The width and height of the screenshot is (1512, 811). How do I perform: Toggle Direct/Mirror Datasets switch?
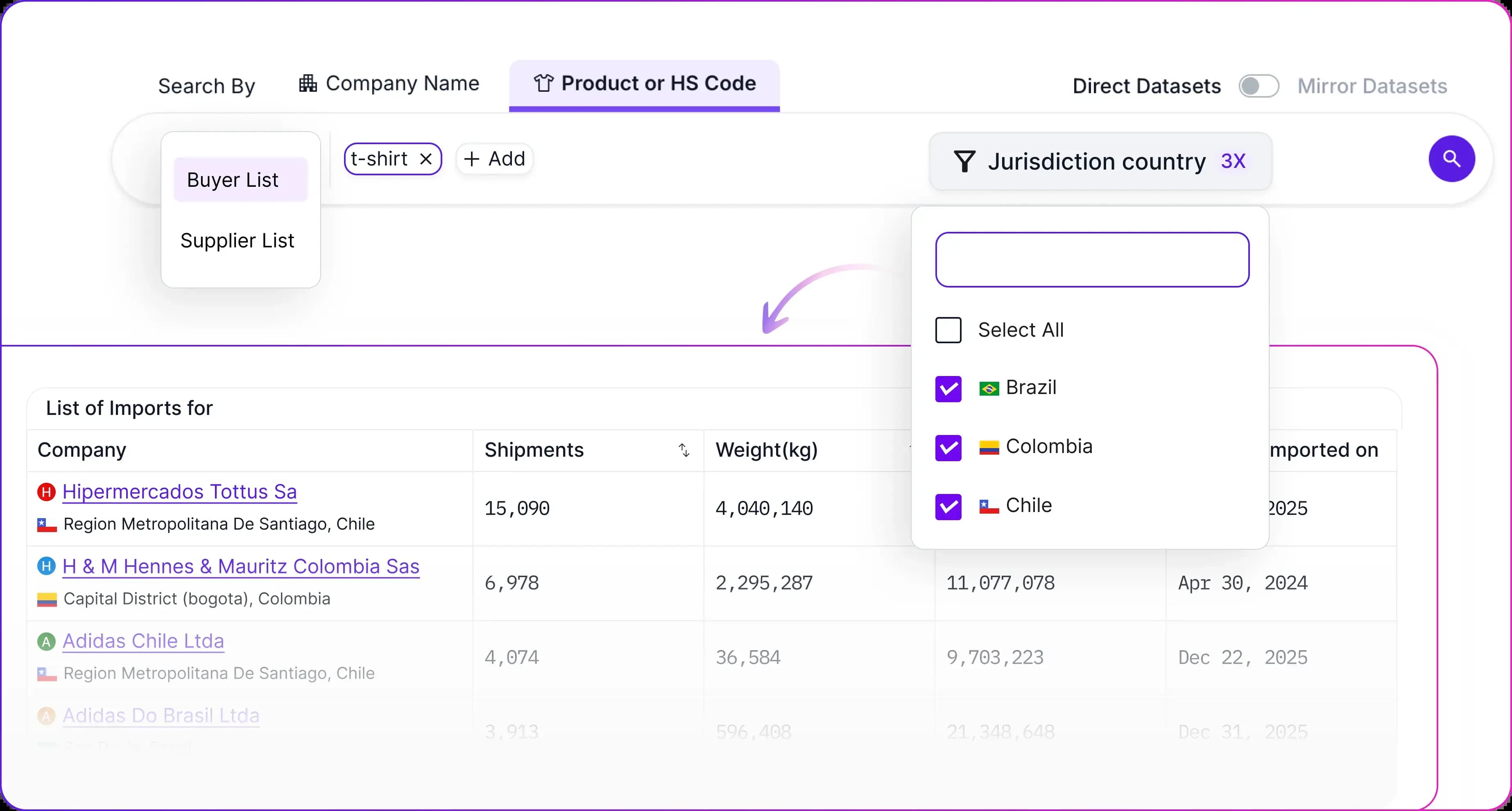[1258, 86]
